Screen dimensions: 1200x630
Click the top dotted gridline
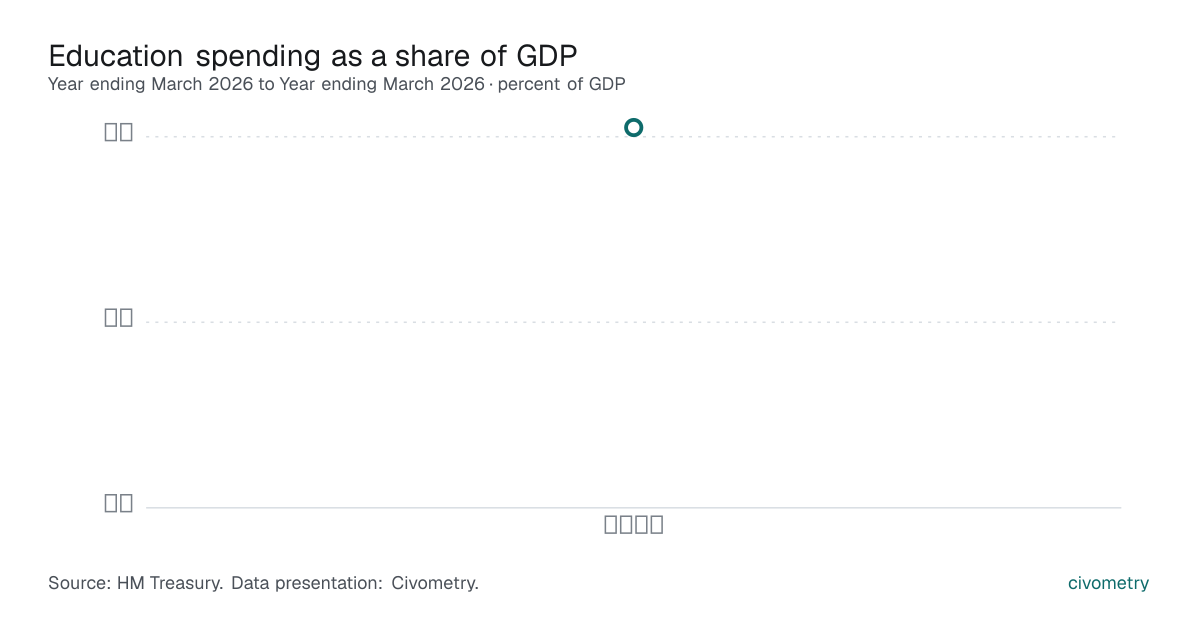(633, 137)
